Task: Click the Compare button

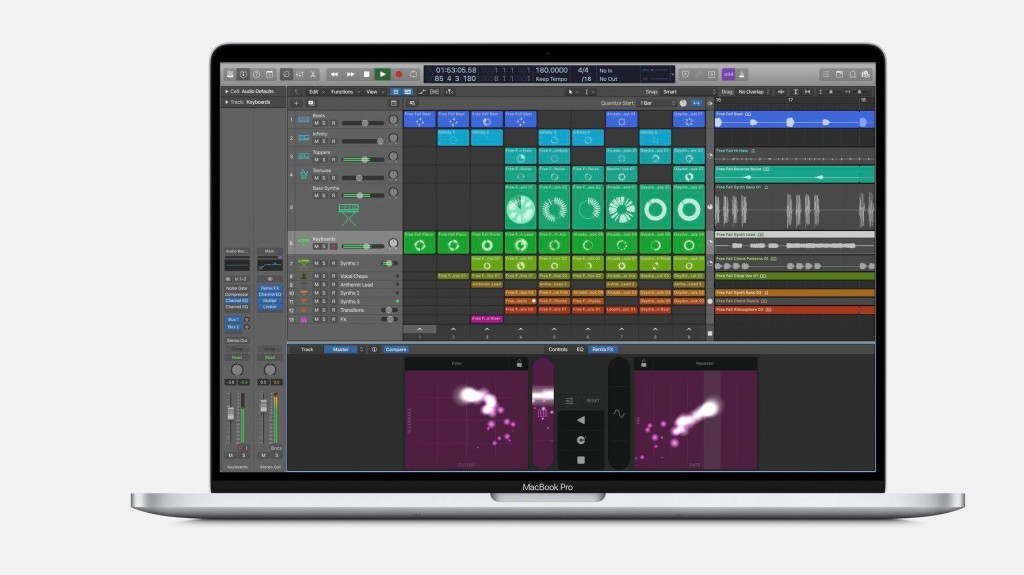Action: click(x=396, y=349)
